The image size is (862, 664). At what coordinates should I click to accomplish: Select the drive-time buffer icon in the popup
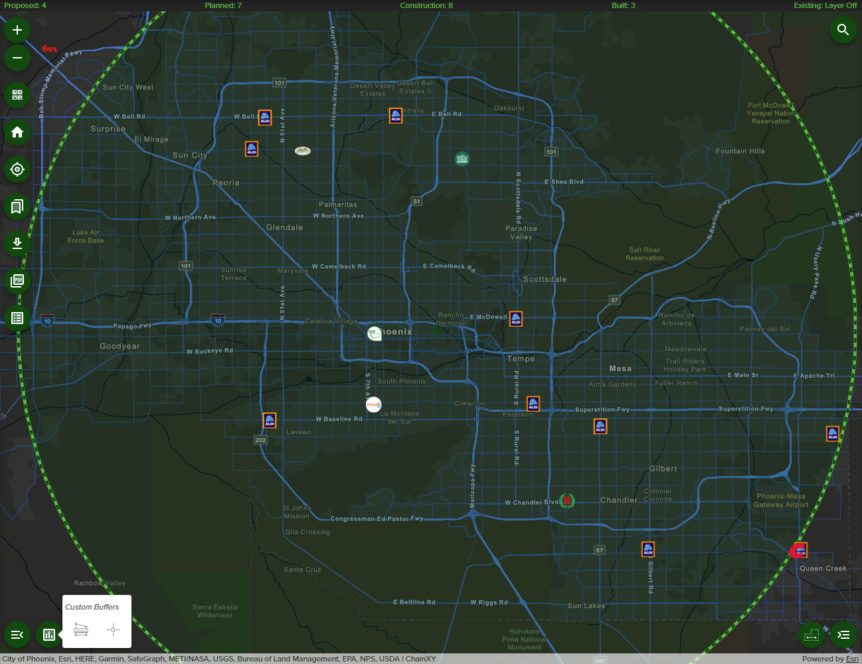click(x=80, y=630)
